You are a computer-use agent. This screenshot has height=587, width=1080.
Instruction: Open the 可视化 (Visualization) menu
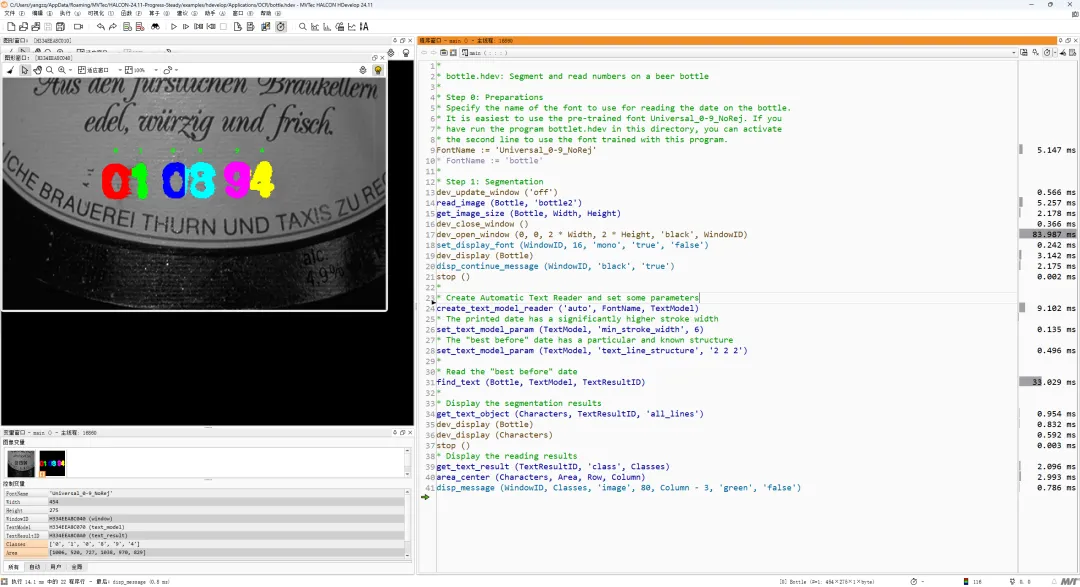99,13
